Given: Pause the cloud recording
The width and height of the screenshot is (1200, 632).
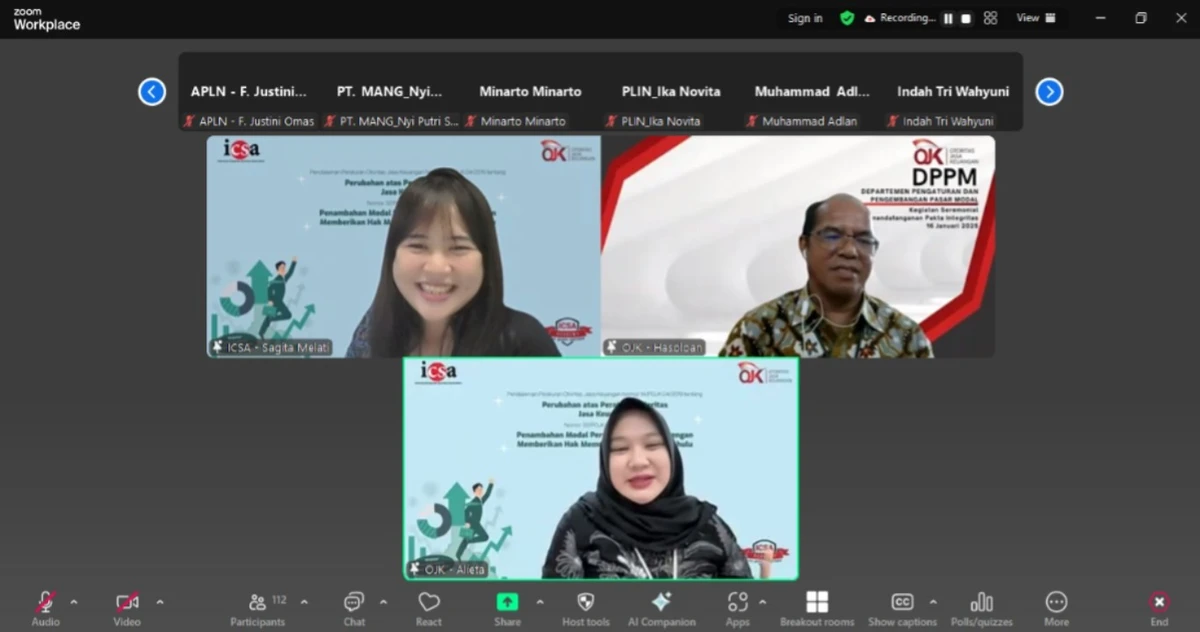Looking at the screenshot, I should tap(946, 18).
